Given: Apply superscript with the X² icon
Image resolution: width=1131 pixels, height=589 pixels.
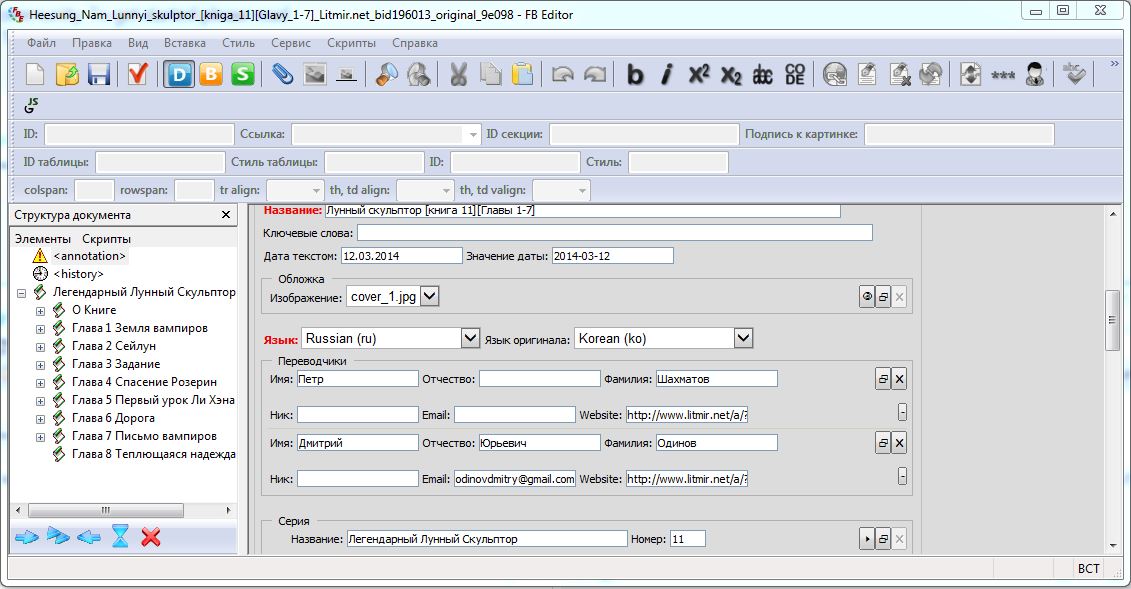Looking at the screenshot, I should click(699, 74).
